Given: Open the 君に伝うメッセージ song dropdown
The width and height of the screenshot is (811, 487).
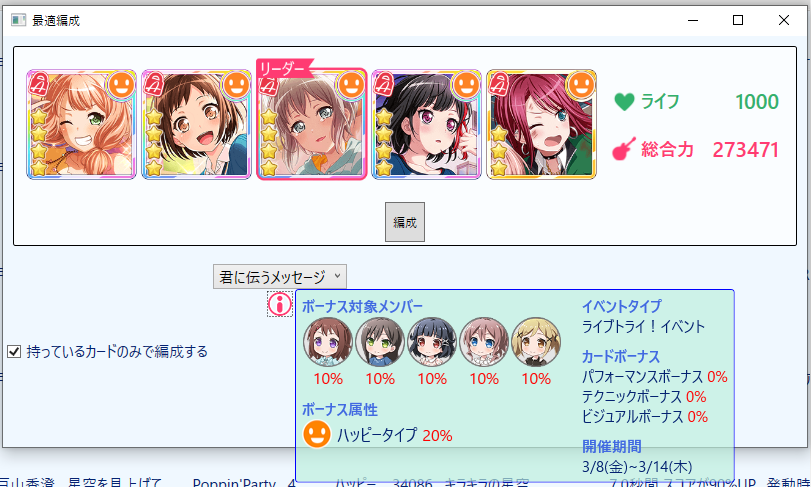Looking at the screenshot, I should coord(280,277).
